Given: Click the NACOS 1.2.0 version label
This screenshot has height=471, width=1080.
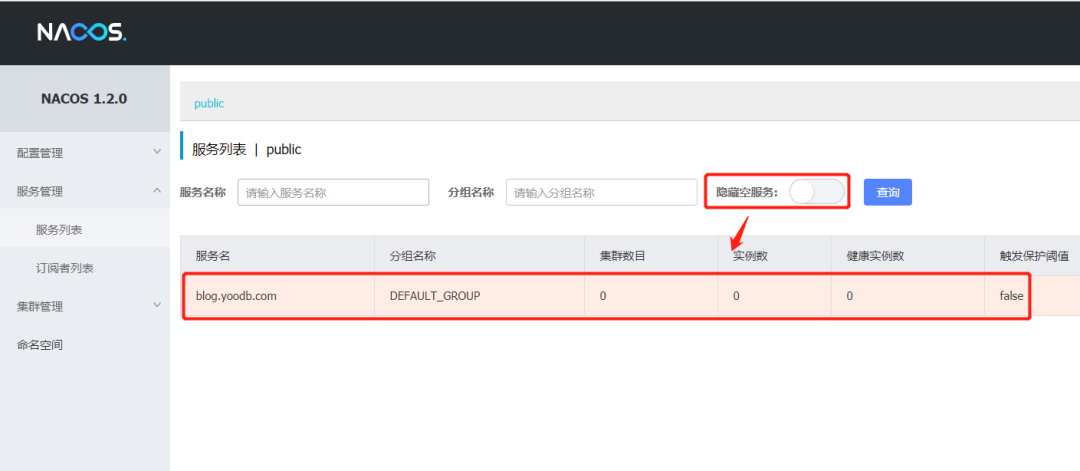Looking at the screenshot, I should (x=84, y=98).
